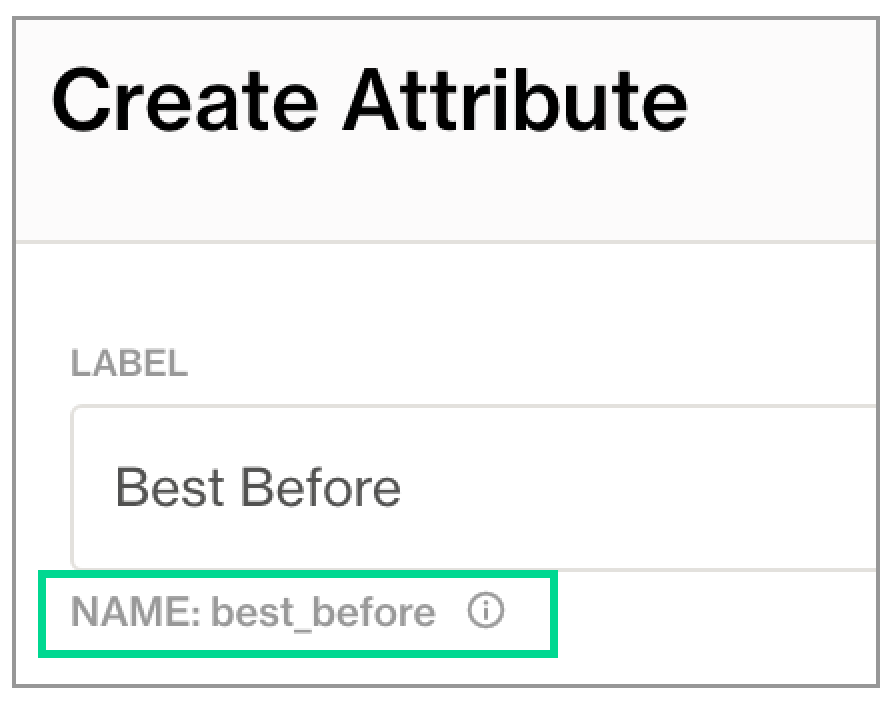Image resolution: width=894 pixels, height=704 pixels.
Task: Place cursor after Before in Label field
Action: [403, 487]
